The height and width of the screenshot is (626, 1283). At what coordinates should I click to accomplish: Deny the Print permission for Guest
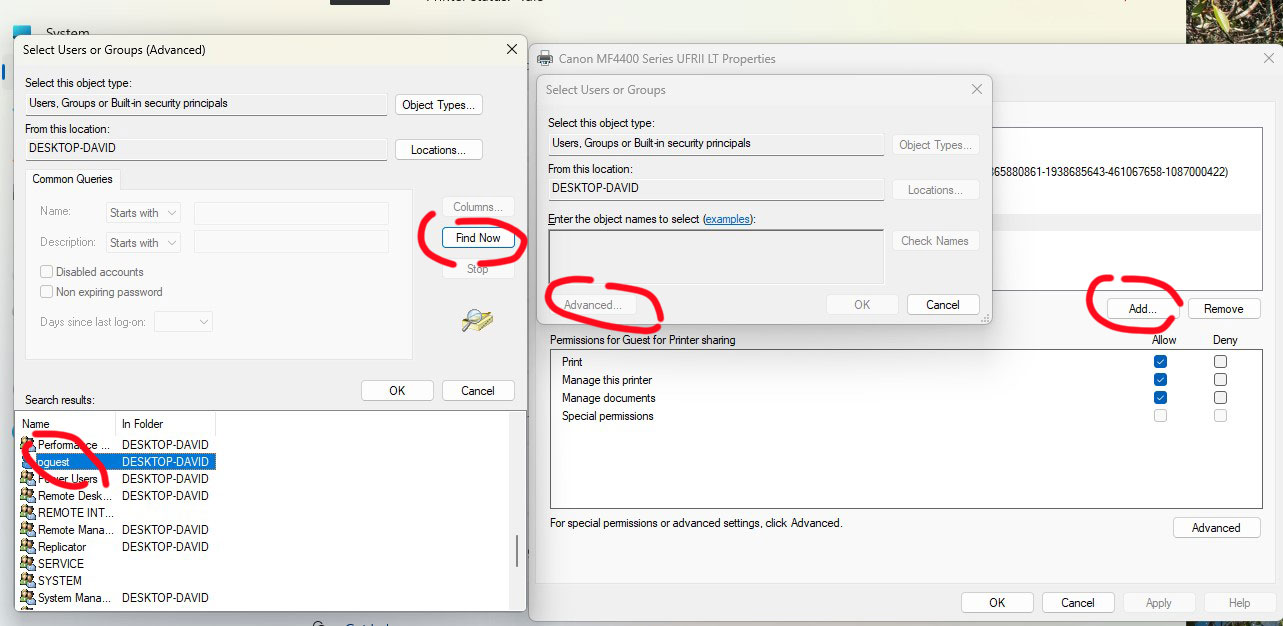coord(1220,361)
